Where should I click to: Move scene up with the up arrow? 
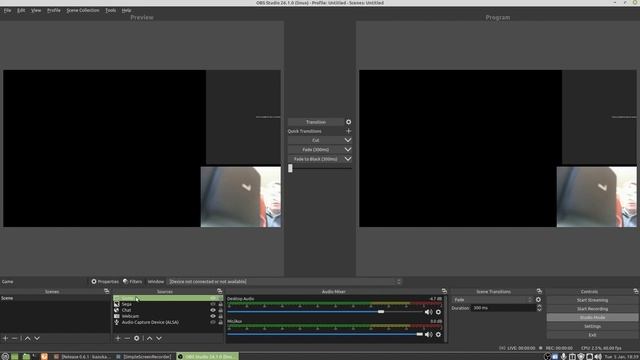click(27, 338)
